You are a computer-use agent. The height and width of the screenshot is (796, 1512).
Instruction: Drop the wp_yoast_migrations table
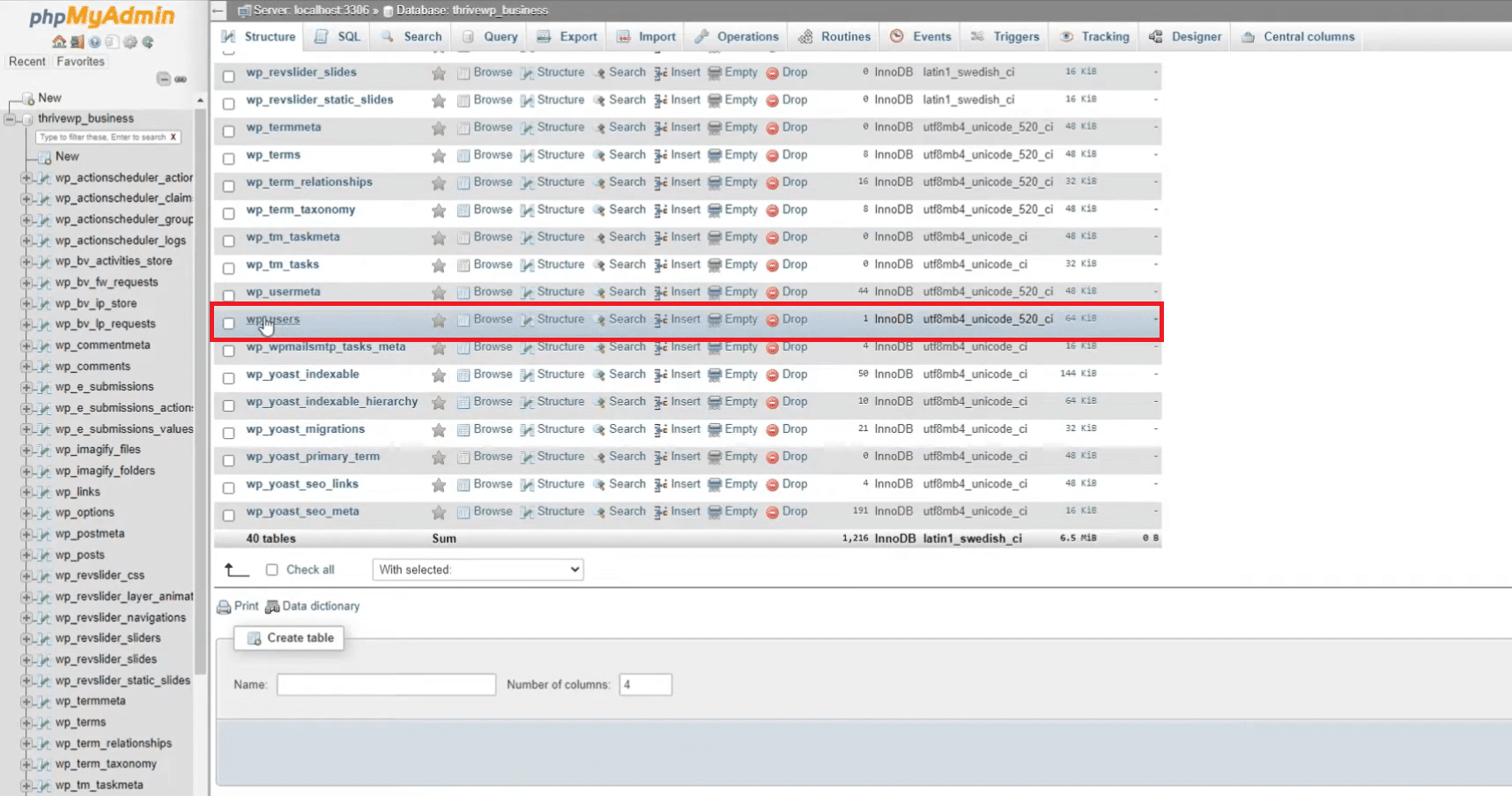click(792, 429)
